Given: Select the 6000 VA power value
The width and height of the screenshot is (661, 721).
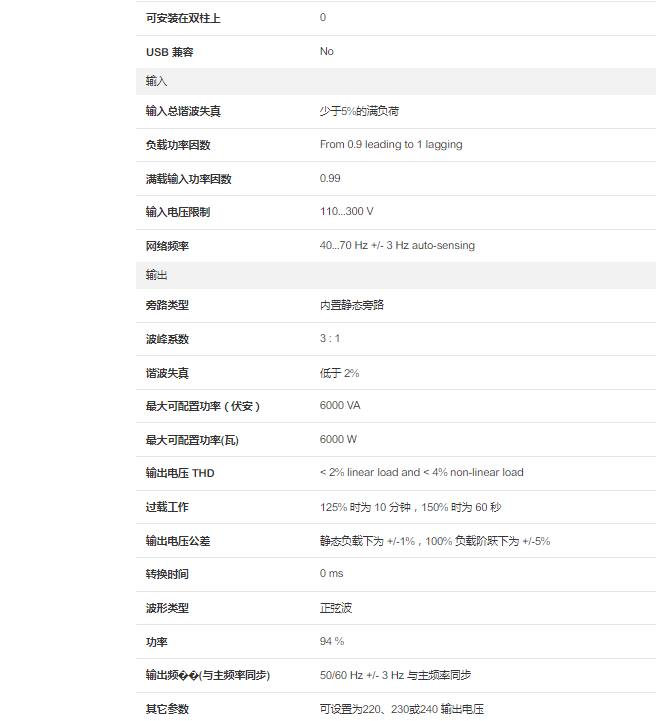Looking at the screenshot, I should coord(340,406).
